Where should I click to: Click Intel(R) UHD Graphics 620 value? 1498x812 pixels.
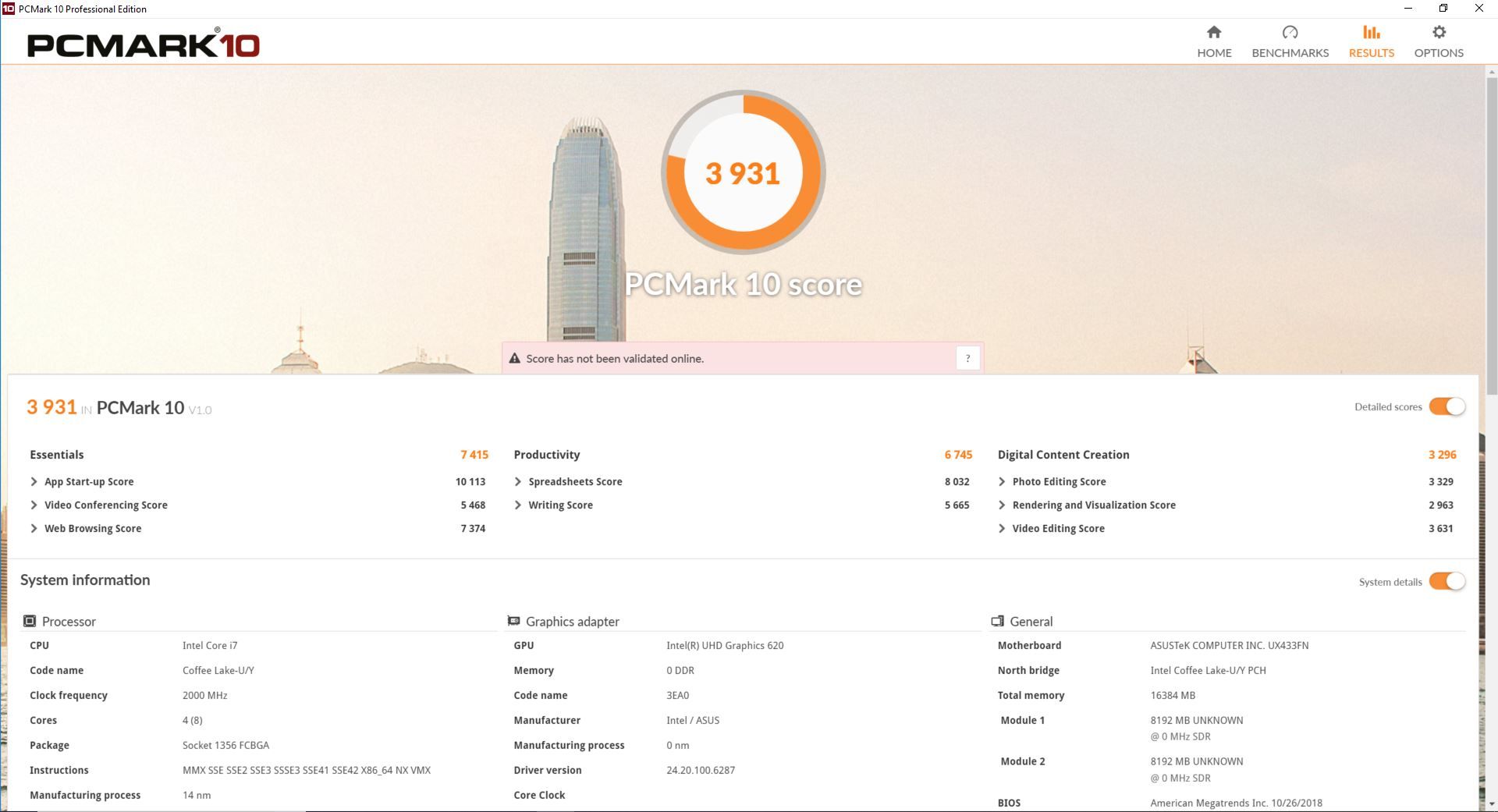(x=725, y=645)
